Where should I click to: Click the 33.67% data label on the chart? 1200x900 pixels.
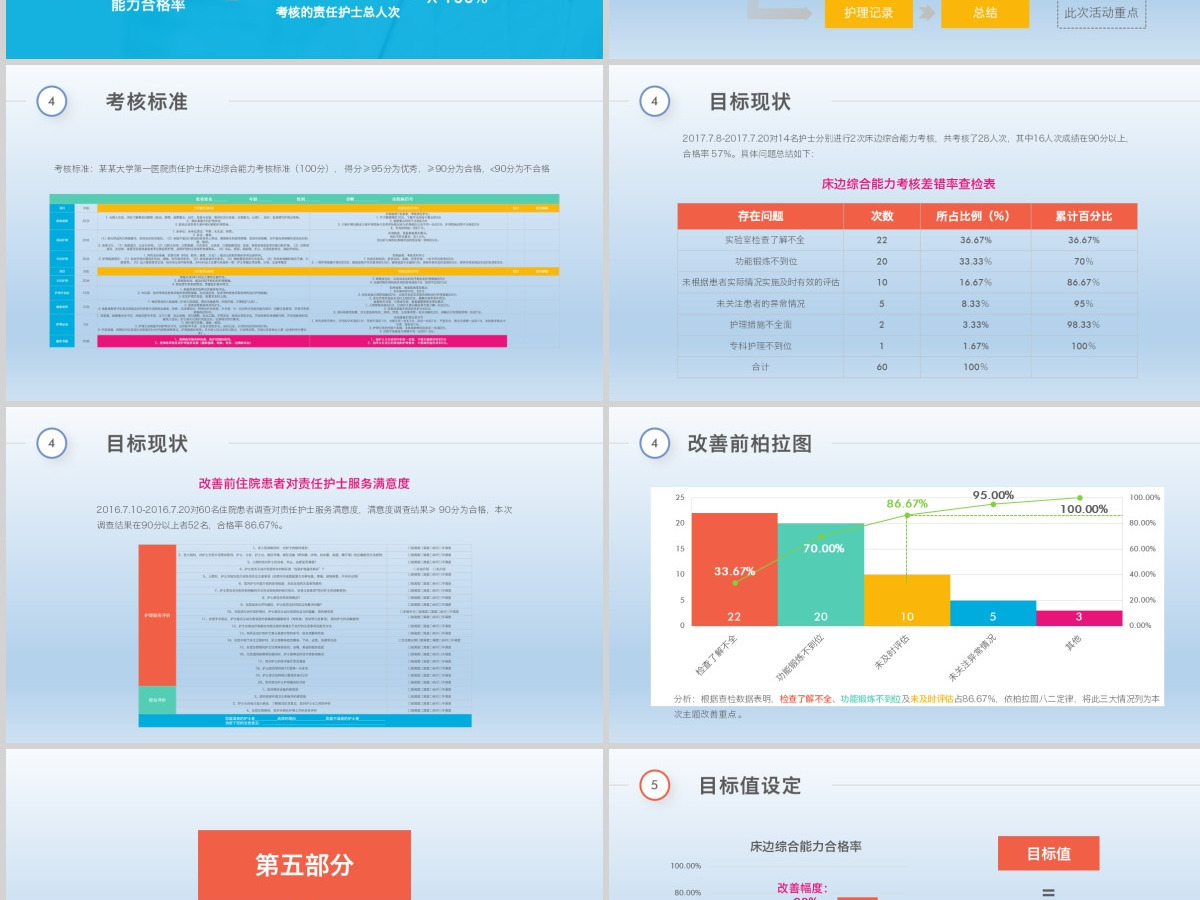click(x=735, y=571)
